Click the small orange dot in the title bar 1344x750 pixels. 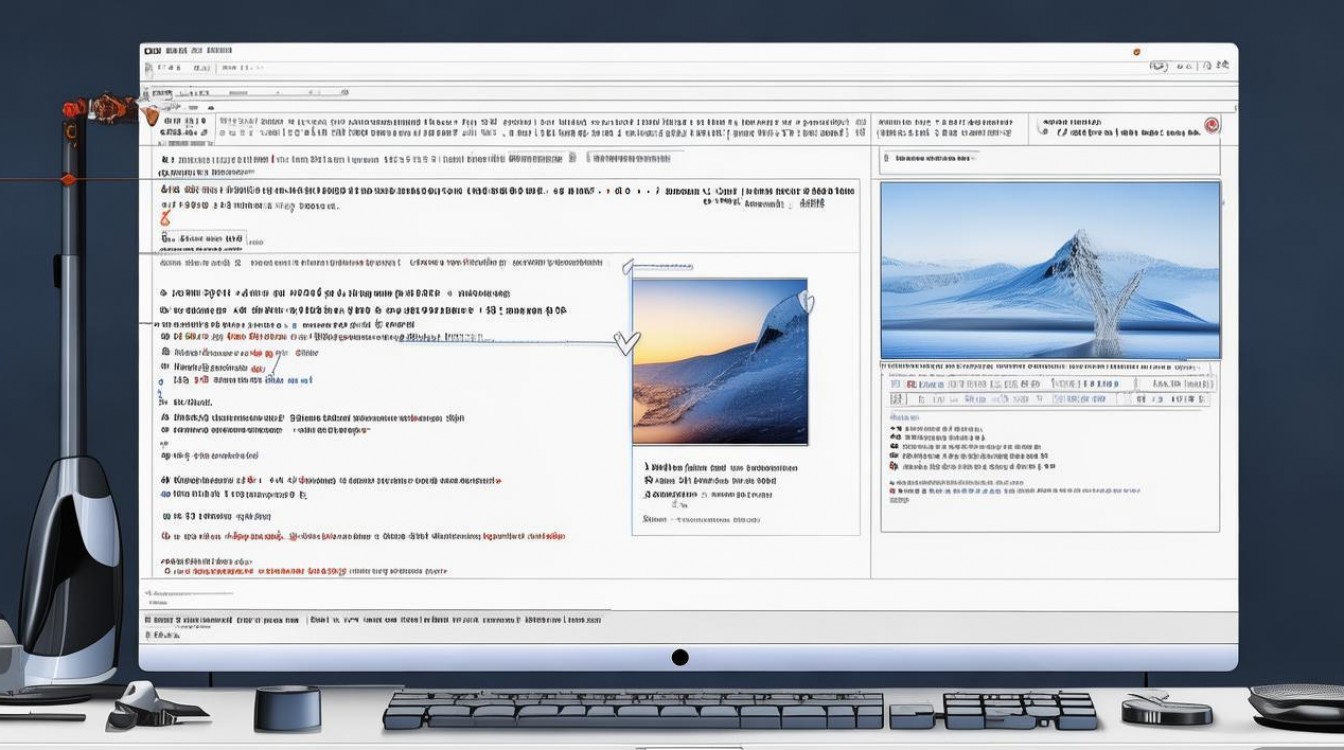pos(1136,51)
